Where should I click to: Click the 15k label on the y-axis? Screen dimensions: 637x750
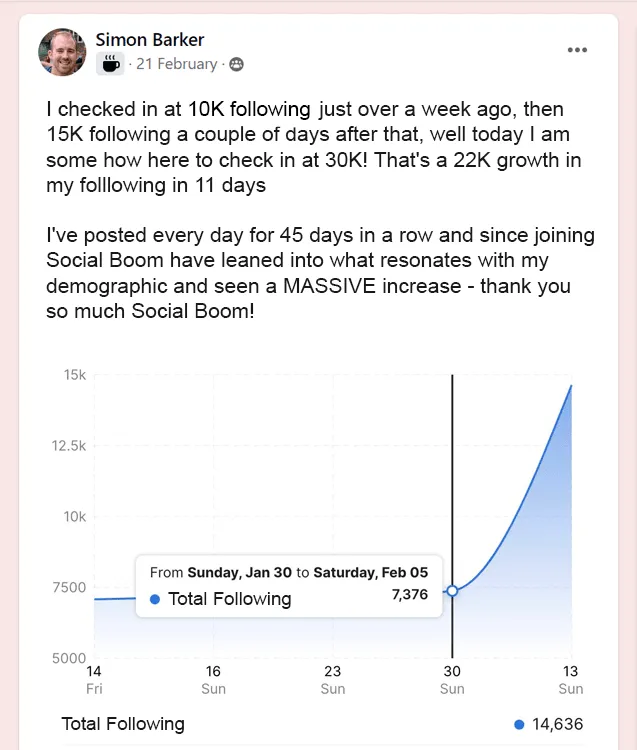click(75, 375)
